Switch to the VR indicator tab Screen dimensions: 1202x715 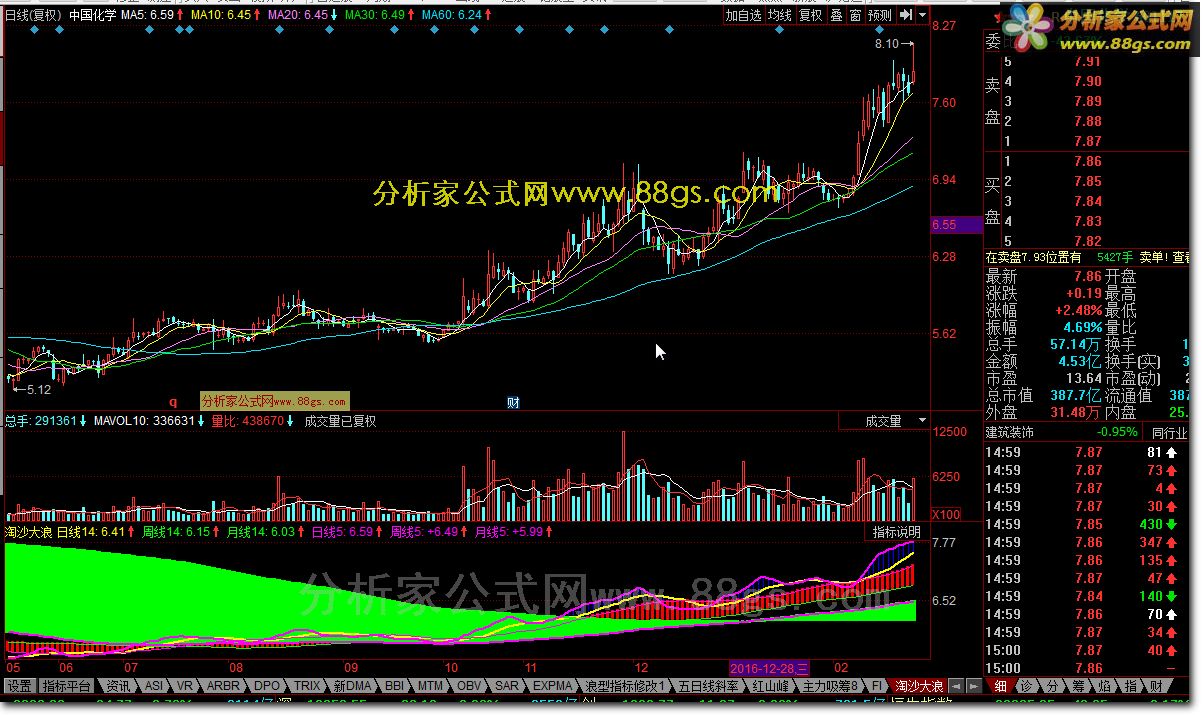(185, 686)
